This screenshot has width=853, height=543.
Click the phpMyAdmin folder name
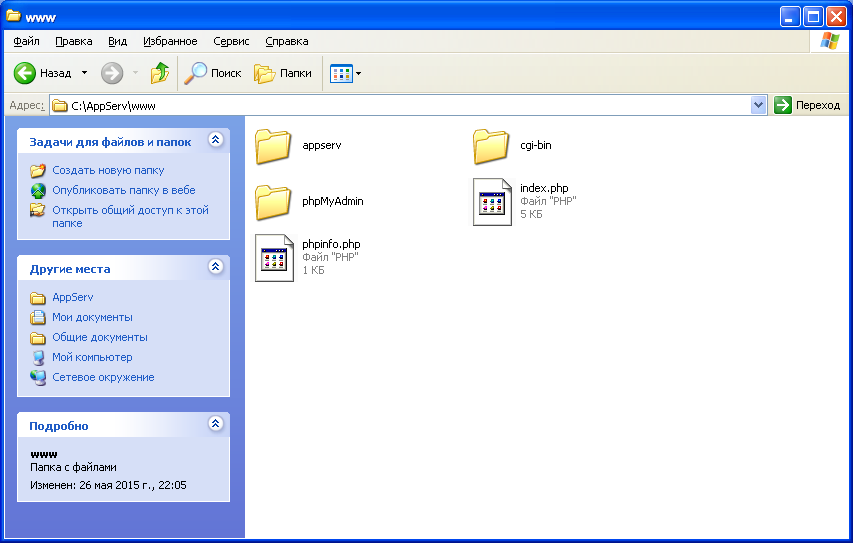coord(332,201)
